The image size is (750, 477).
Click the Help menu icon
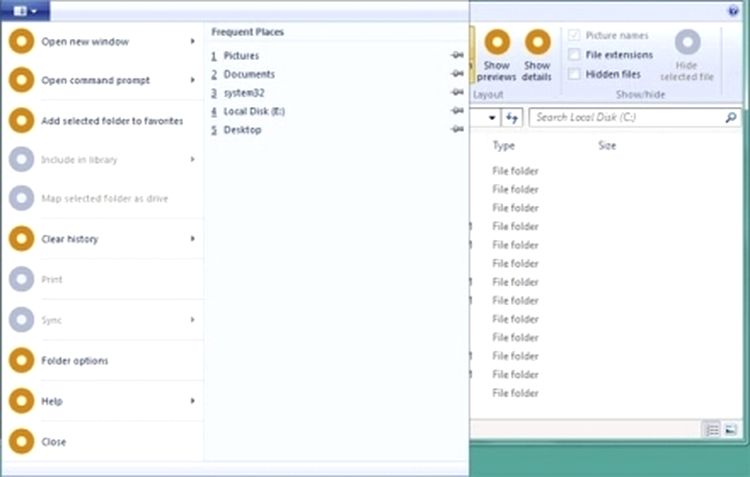click(x=22, y=401)
